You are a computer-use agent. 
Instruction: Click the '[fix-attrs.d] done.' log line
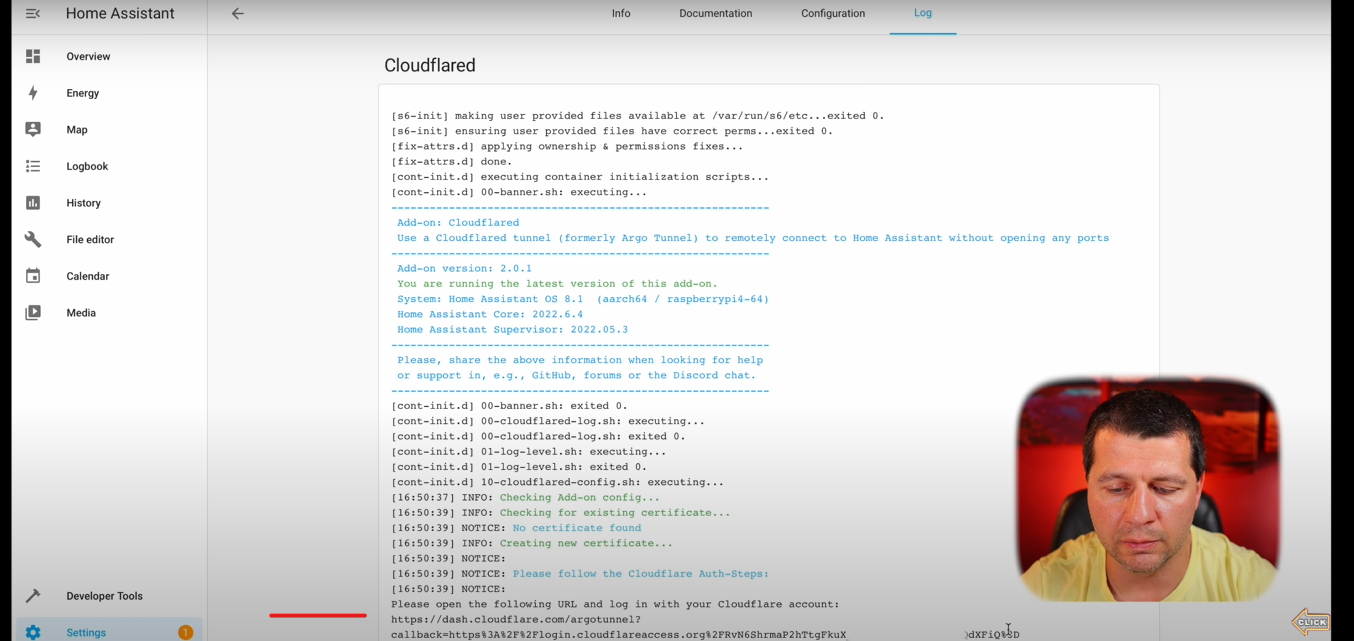tap(451, 162)
